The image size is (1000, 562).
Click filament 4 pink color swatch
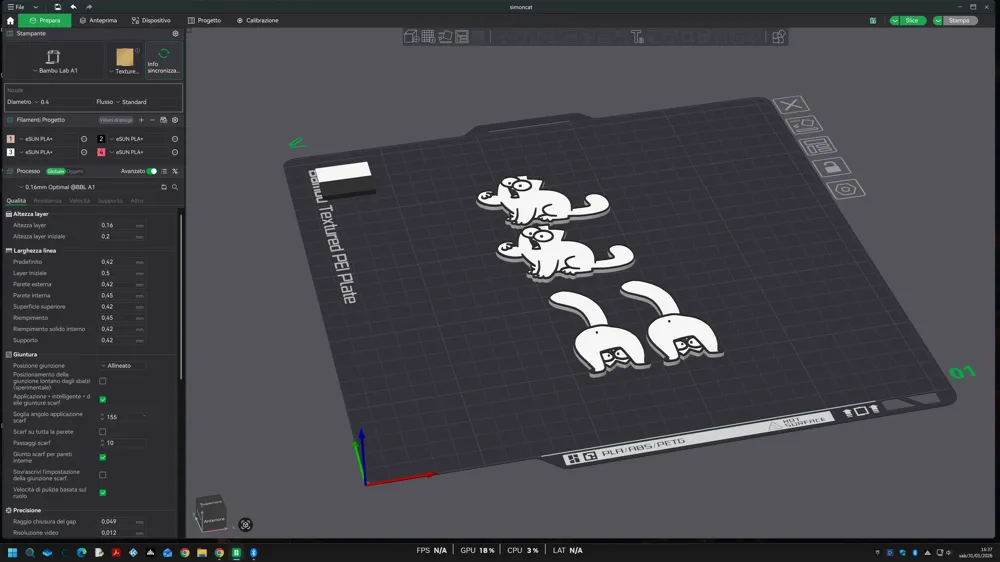101,152
